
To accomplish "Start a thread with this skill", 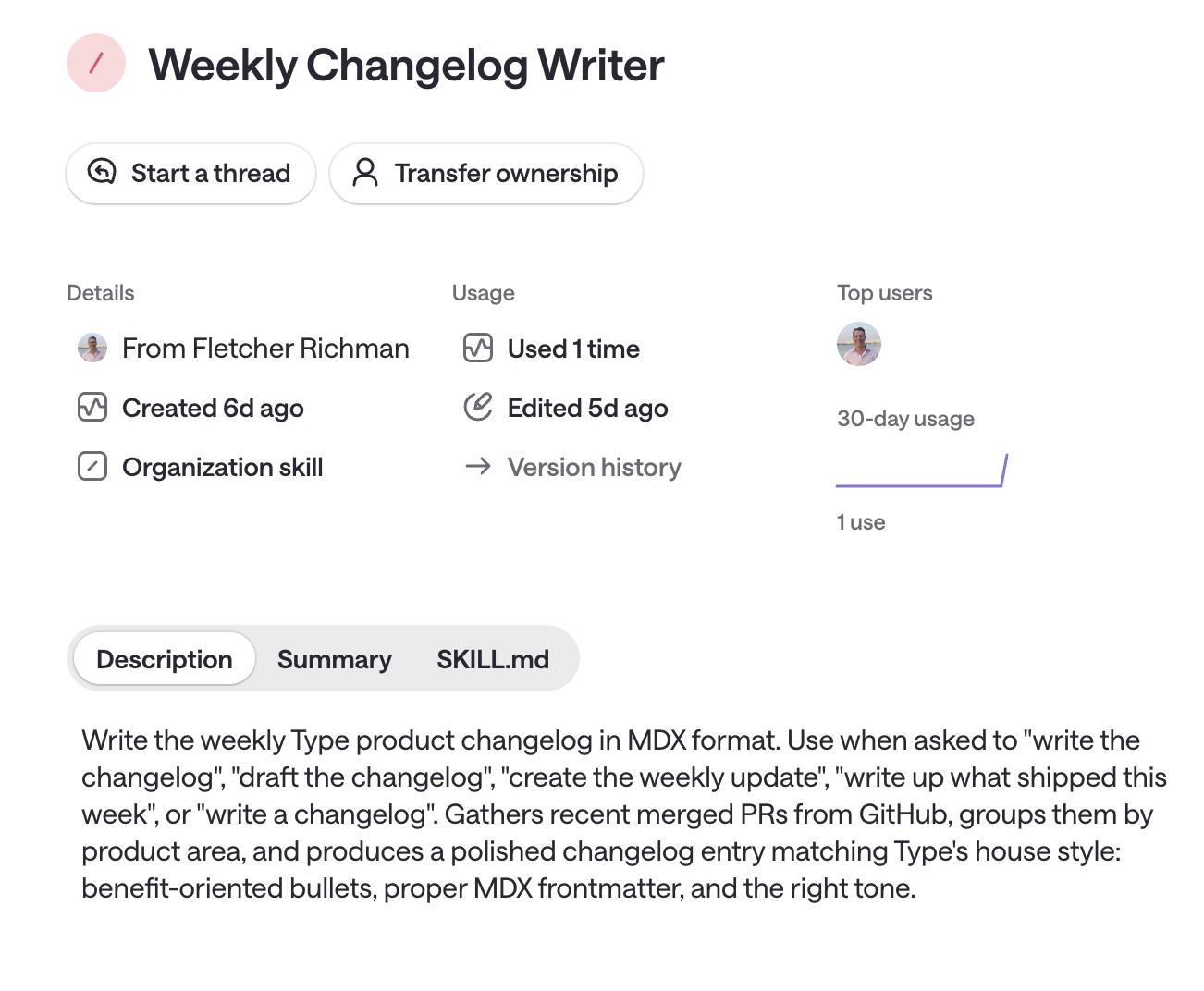I will 191,173.
